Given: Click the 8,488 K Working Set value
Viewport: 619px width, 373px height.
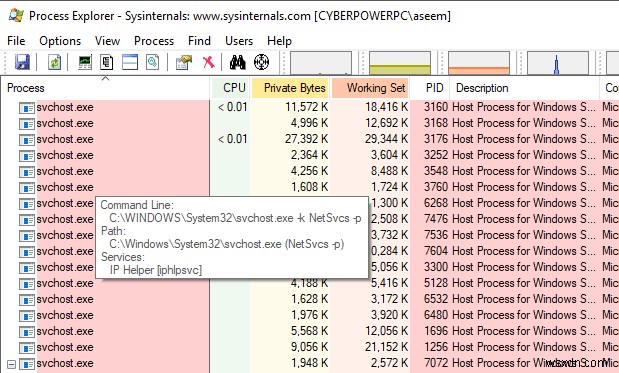Looking at the screenshot, I should pyautogui.click(x=389, y=171).
